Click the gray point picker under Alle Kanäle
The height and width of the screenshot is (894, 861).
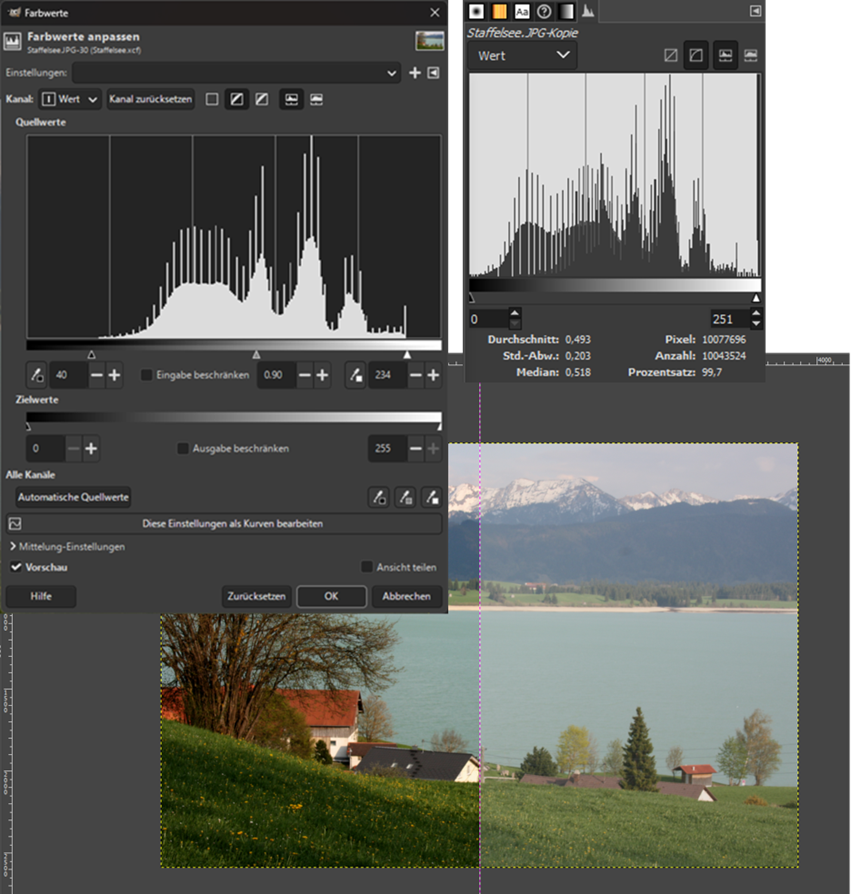[x=405, y=496]
